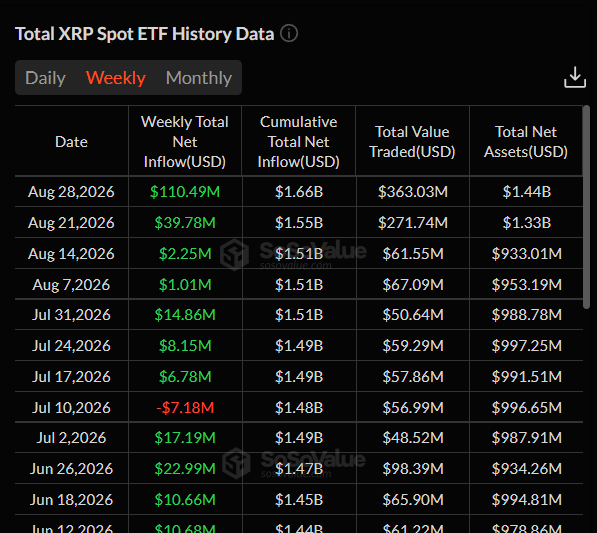
Task: Click the info icon beside History Data title
Action: pyautogui.click(x=289, y=34)
